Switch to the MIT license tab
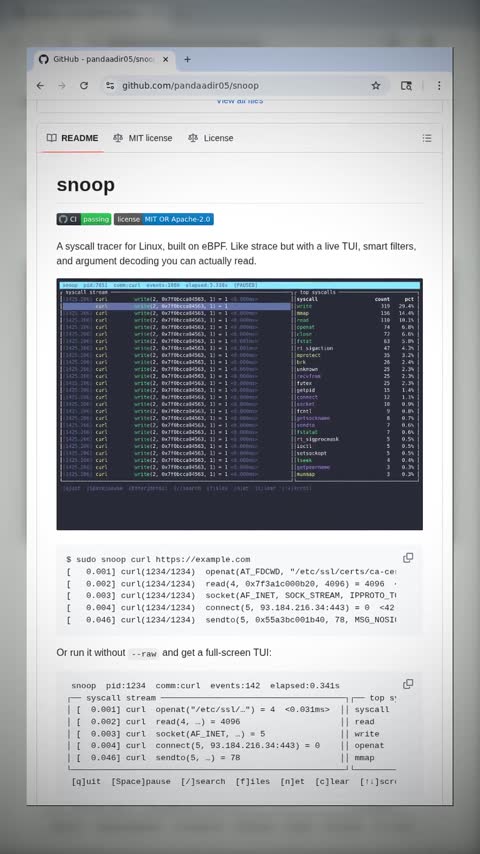Image resolution: width=480 pixels, height=854 pixels. [x=143, y=138]
